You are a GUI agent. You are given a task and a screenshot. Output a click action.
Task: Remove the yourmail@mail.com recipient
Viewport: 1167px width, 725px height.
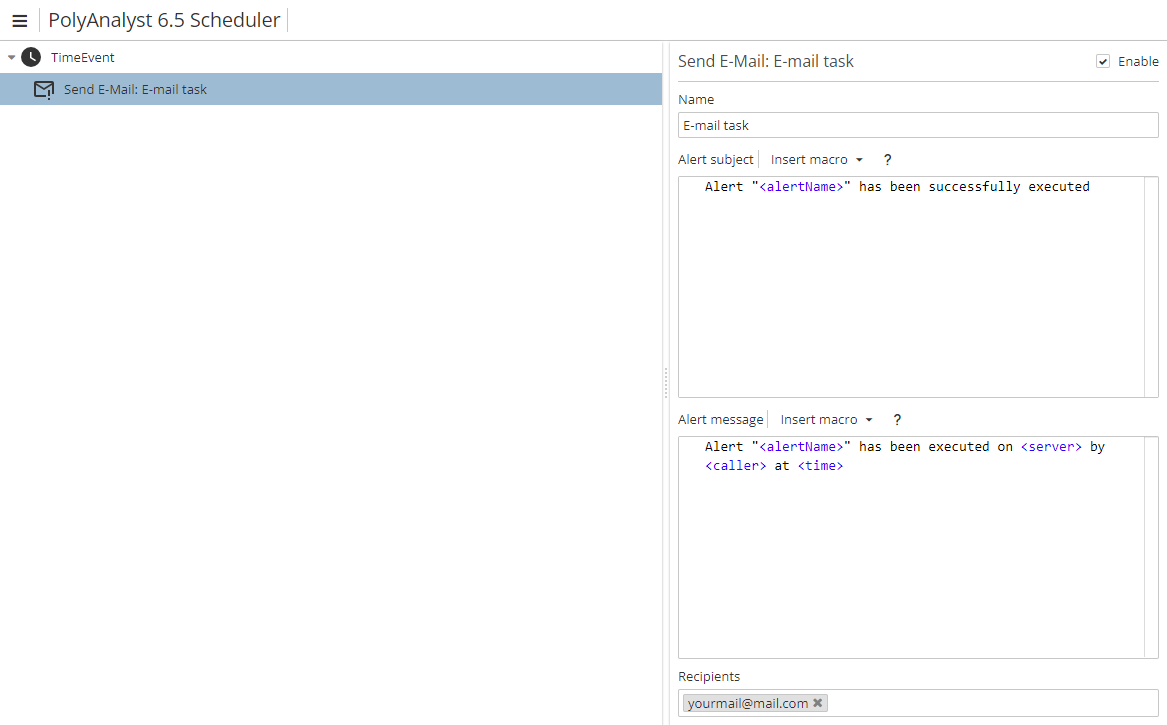tap(818, 703)
